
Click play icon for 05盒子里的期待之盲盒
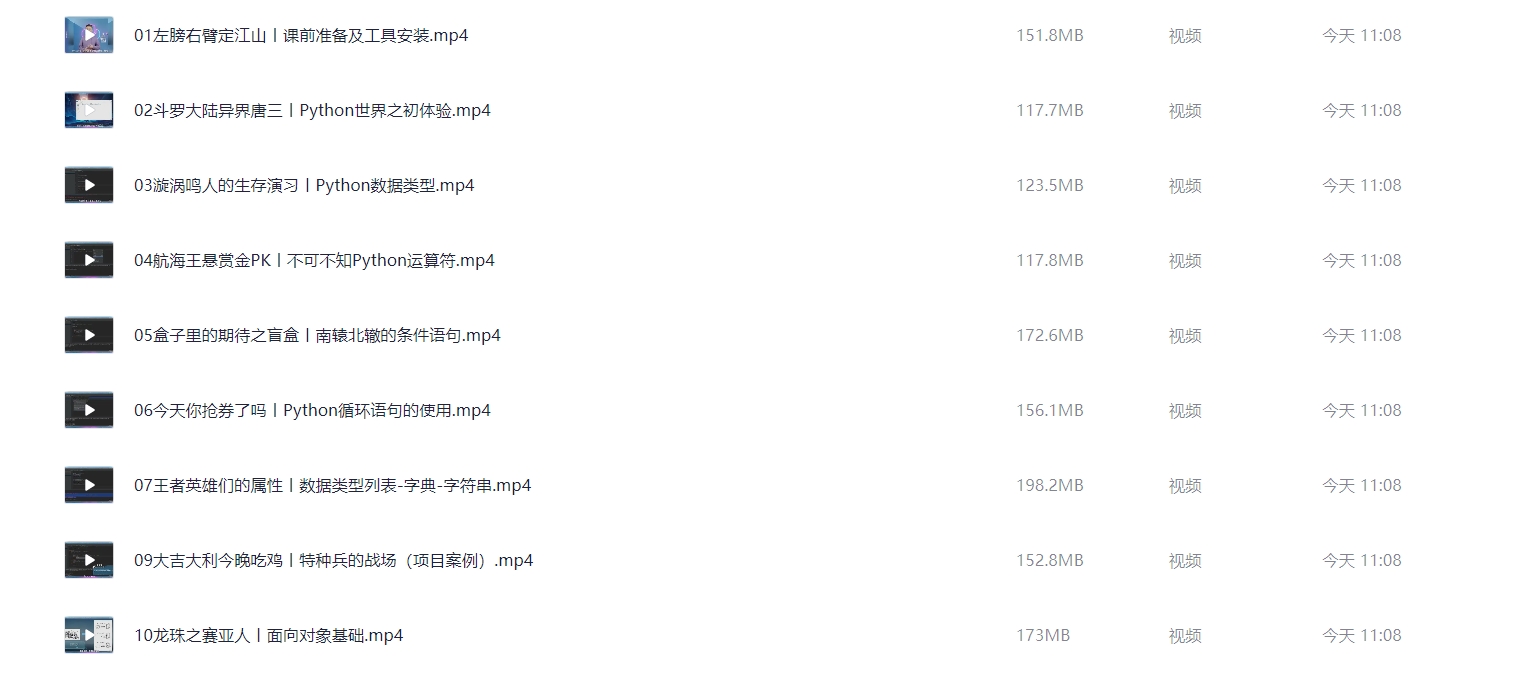[89, 335]
